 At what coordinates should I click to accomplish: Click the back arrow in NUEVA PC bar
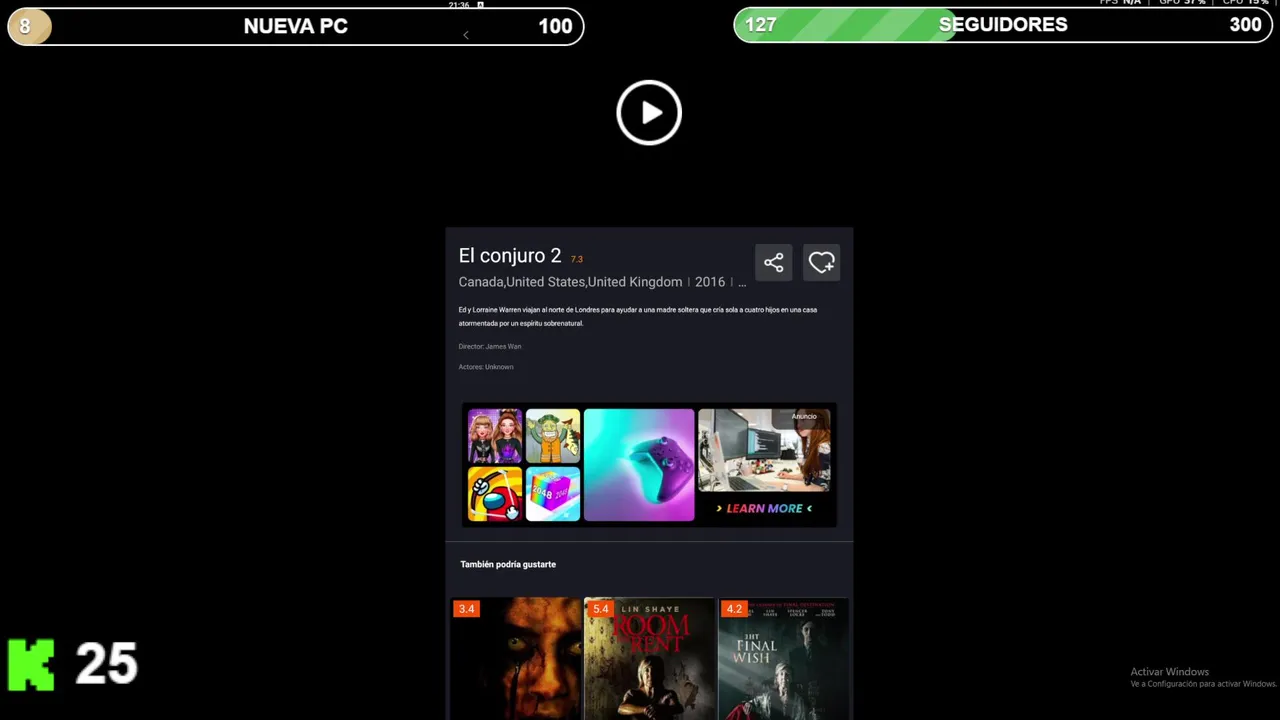[465, 35]
